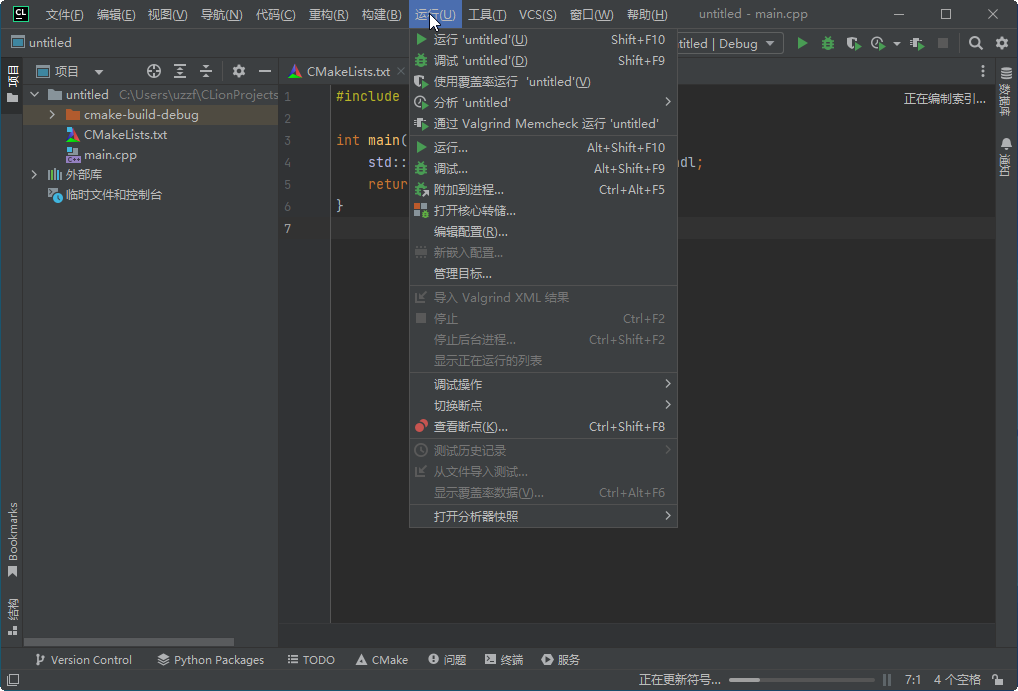Click Collapse All icon in project panel
Image resolution: width=1018 pixels, height=691 pixels.
click(x=206, y=71)
